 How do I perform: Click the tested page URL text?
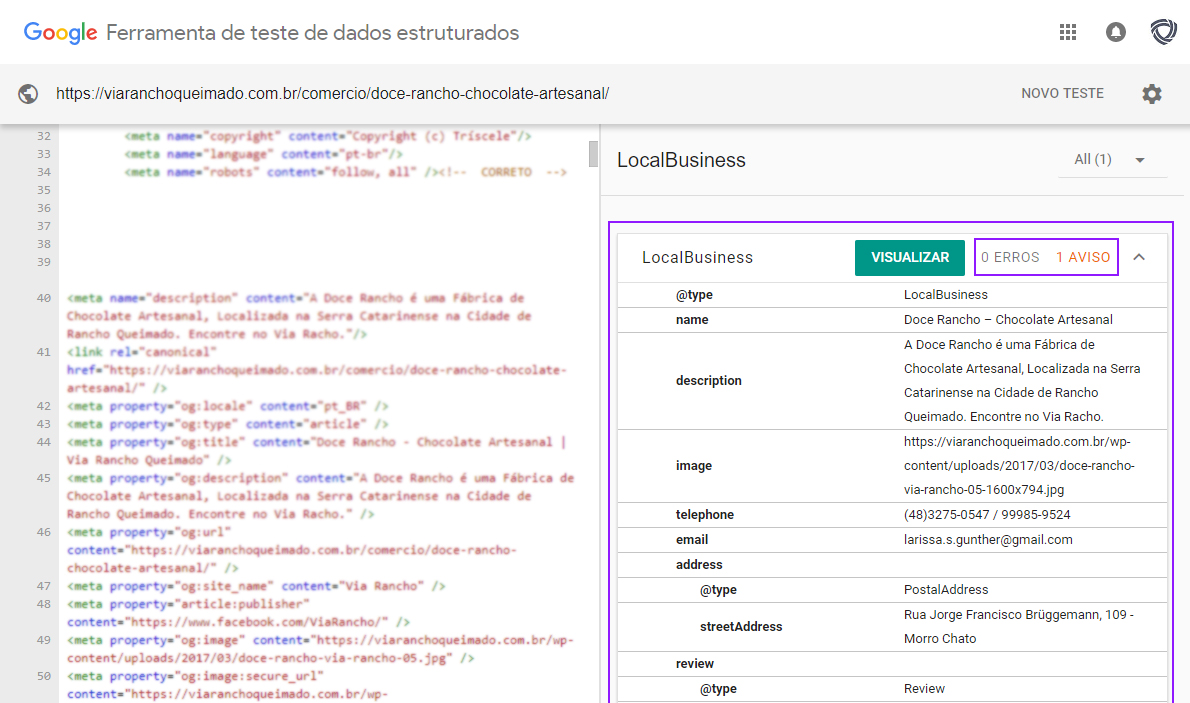(332, 93)
